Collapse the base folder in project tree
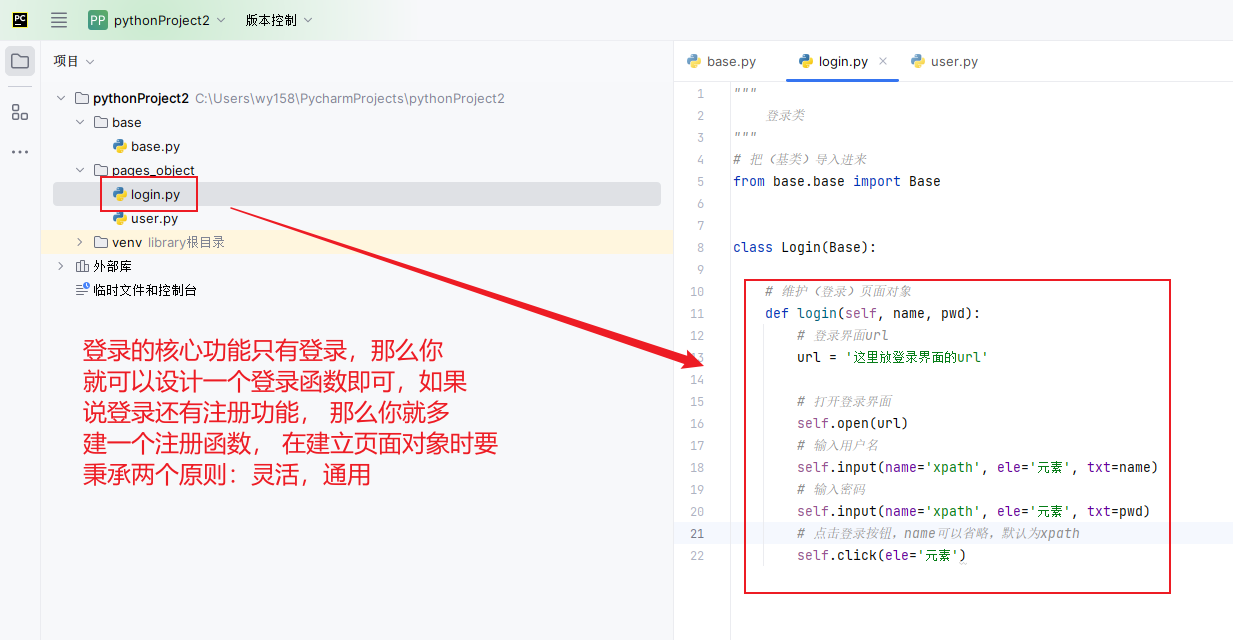 click(80, 122)
